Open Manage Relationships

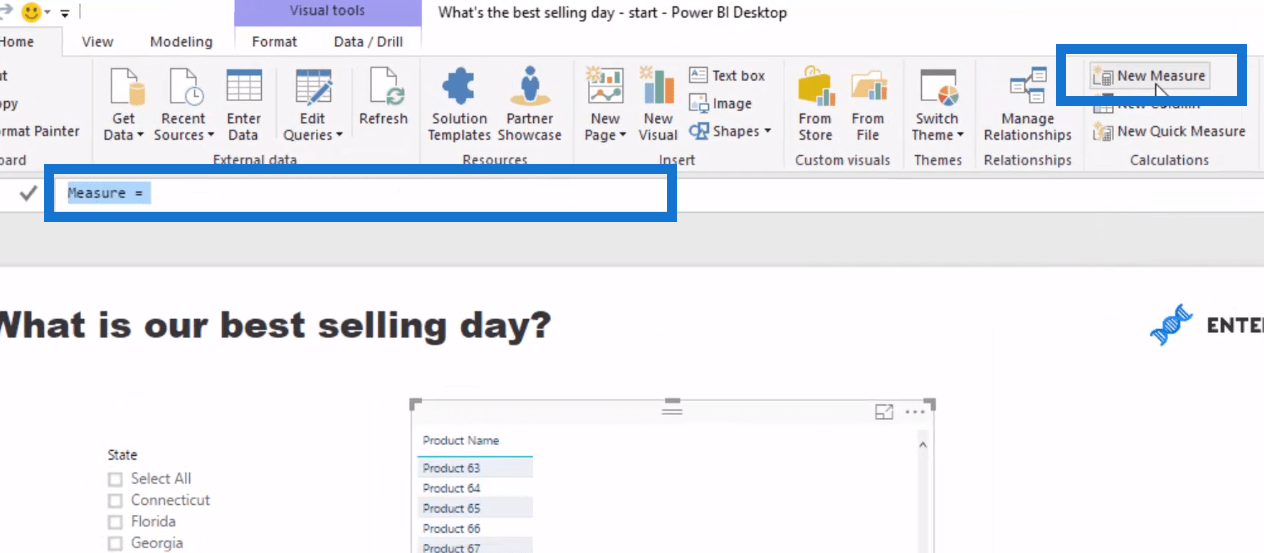tap(1027, 105)
